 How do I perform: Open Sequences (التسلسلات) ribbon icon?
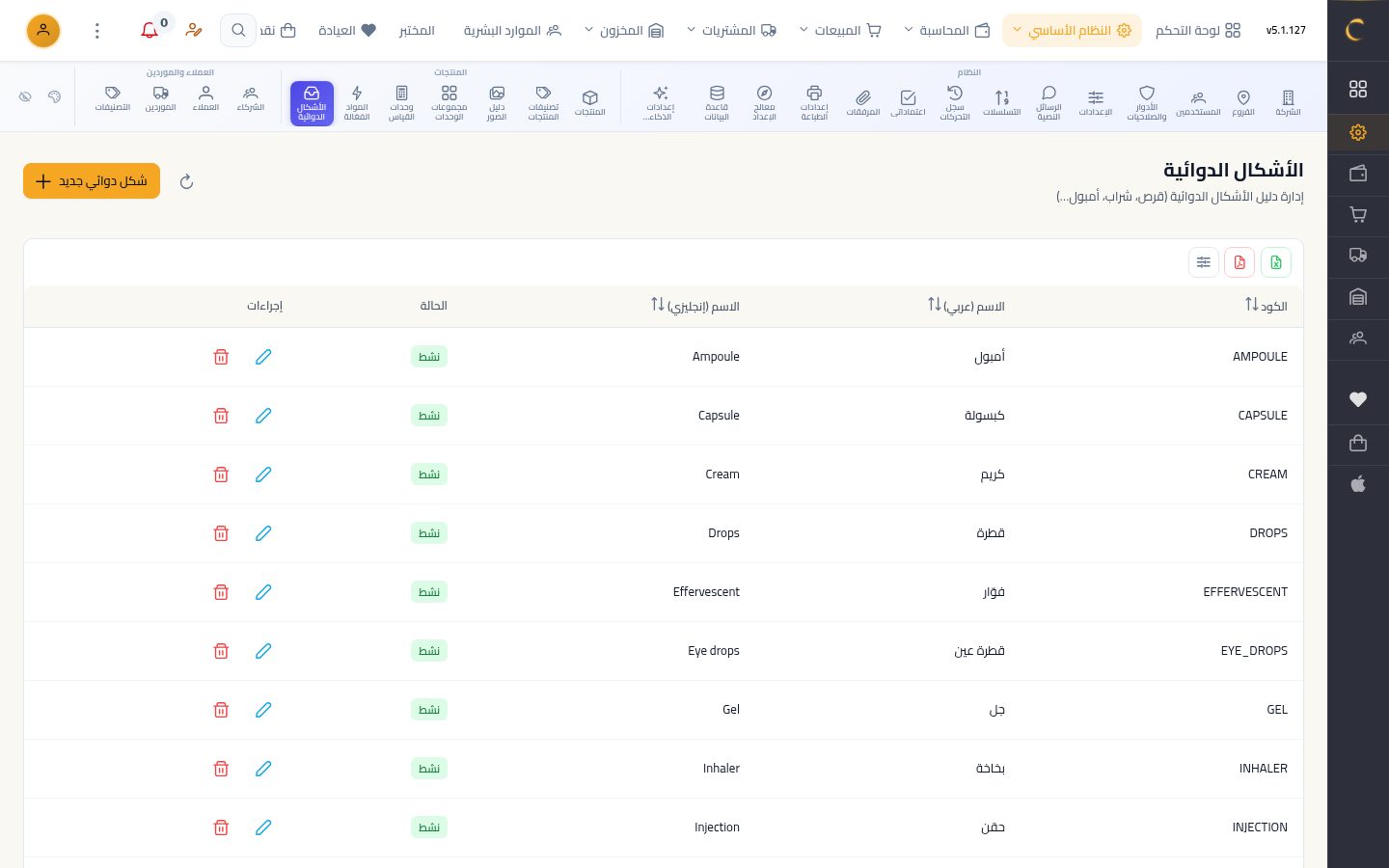tap(1002, 103)
